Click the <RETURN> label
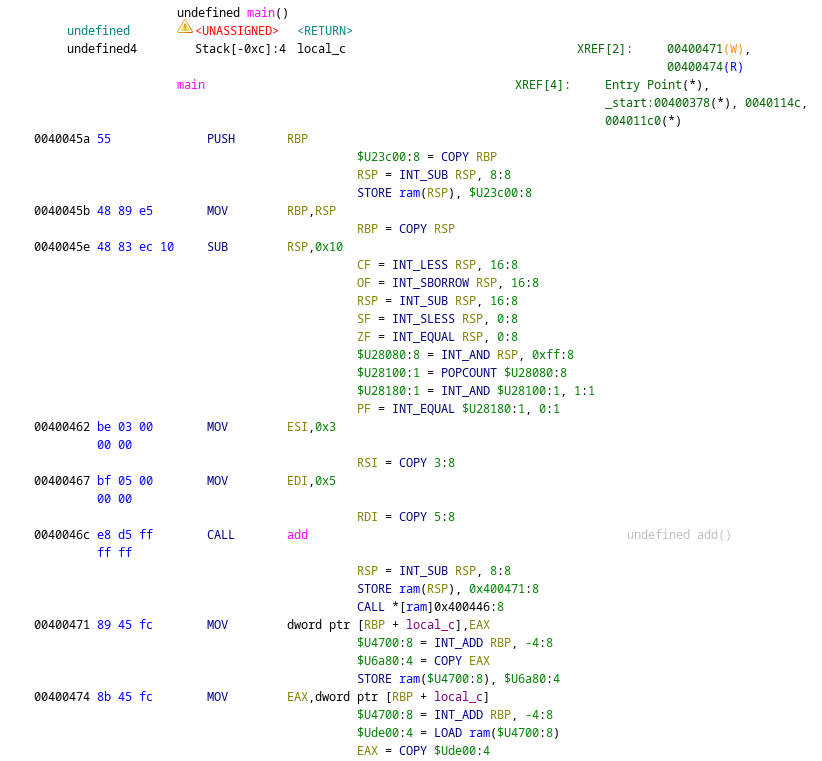This screenshot has width=822, height=761. [325, 31]
